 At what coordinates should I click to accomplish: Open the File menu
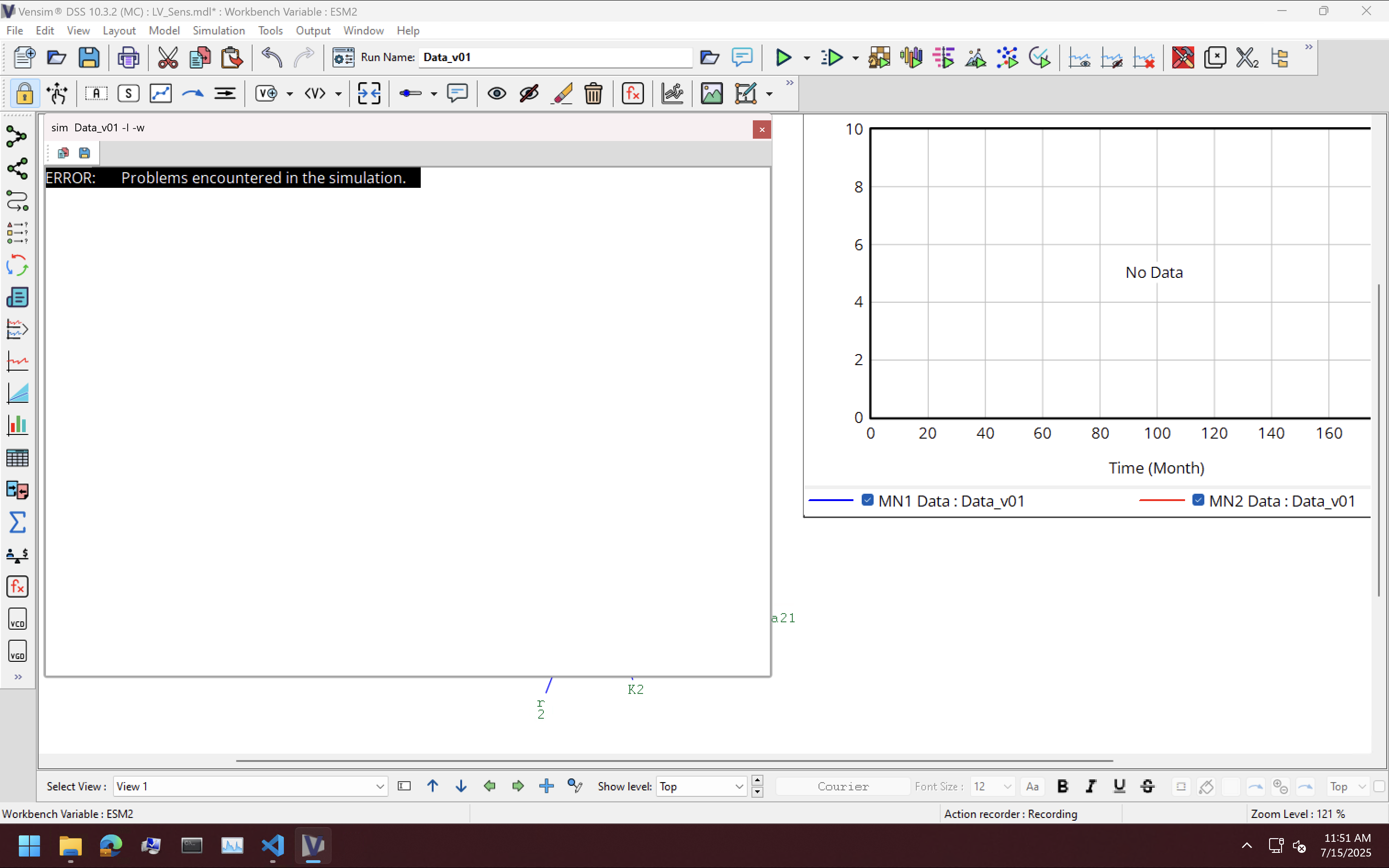tap(14, 30)
